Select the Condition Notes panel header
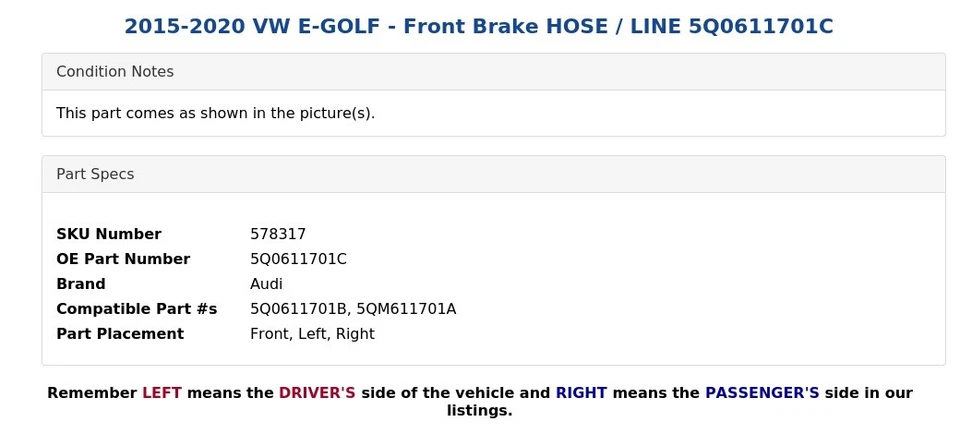Image resolution: width=960 pixels, height=434 pixels. (x=493, y=72)
